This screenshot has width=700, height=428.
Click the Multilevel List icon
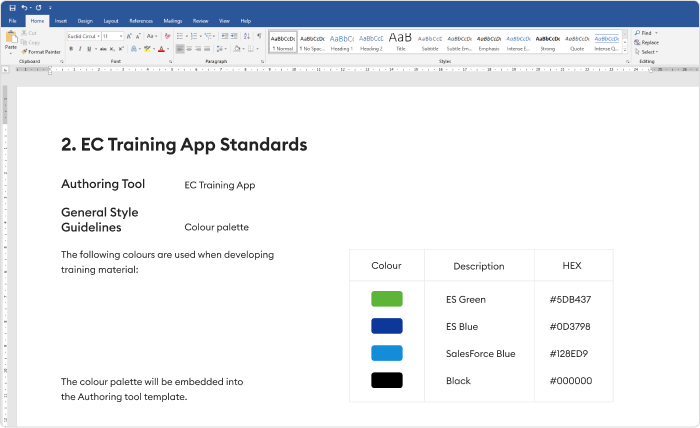[208, 36]
